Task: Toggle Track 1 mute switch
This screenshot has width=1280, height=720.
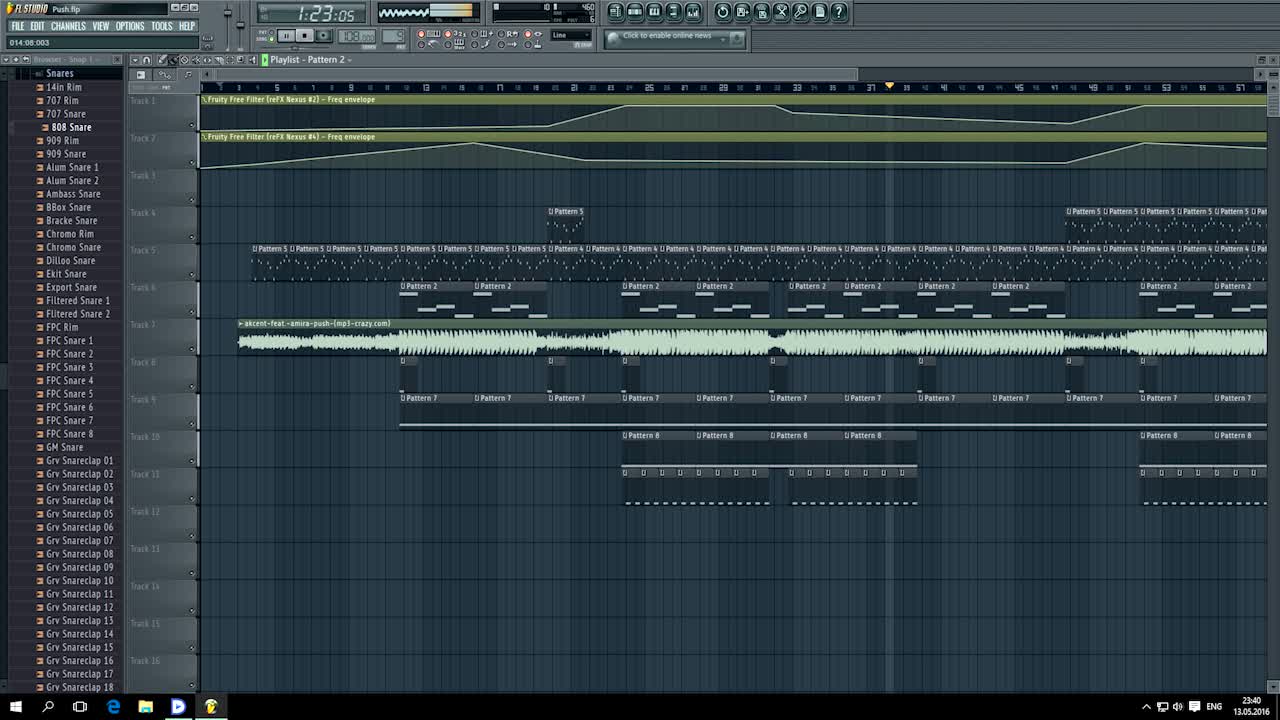Action: 191,125
